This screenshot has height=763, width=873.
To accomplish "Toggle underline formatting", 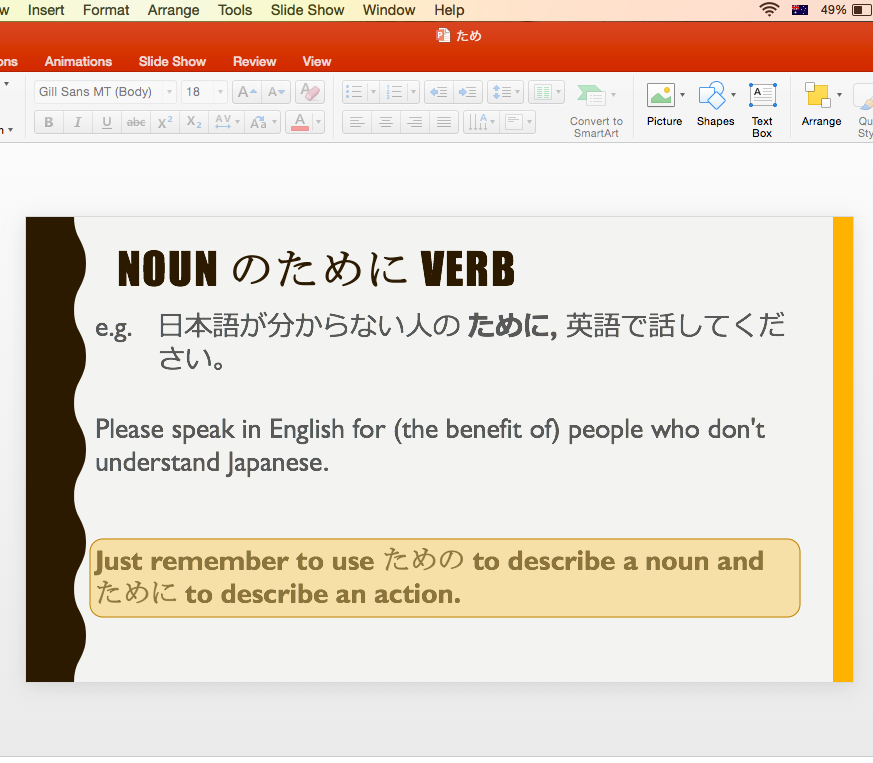I will click(107, 122).
